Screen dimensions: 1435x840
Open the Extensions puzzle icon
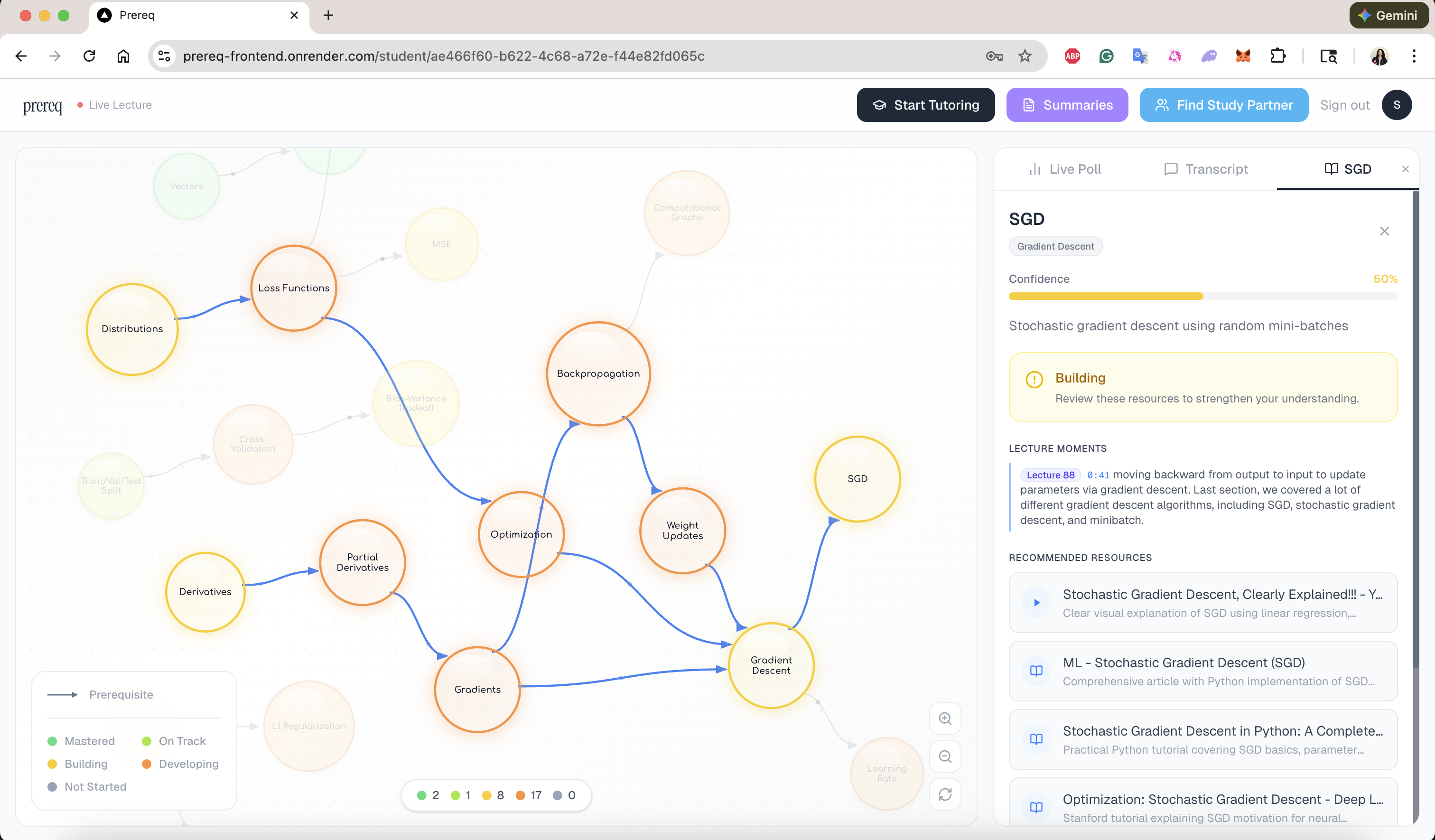(1277, 56)
